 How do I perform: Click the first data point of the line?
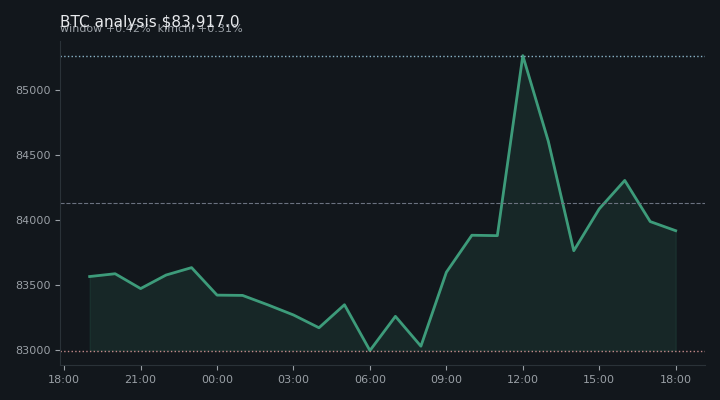tap(90, 276)
